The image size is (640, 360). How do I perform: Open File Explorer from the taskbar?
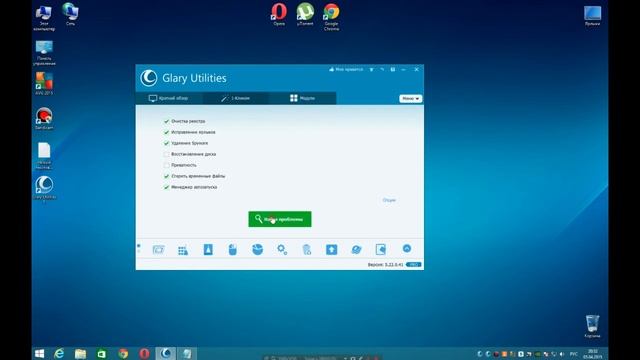80,353
